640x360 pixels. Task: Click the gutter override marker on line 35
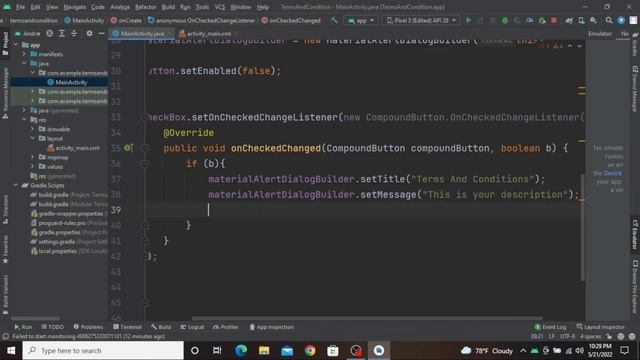[x=128, y=148]
